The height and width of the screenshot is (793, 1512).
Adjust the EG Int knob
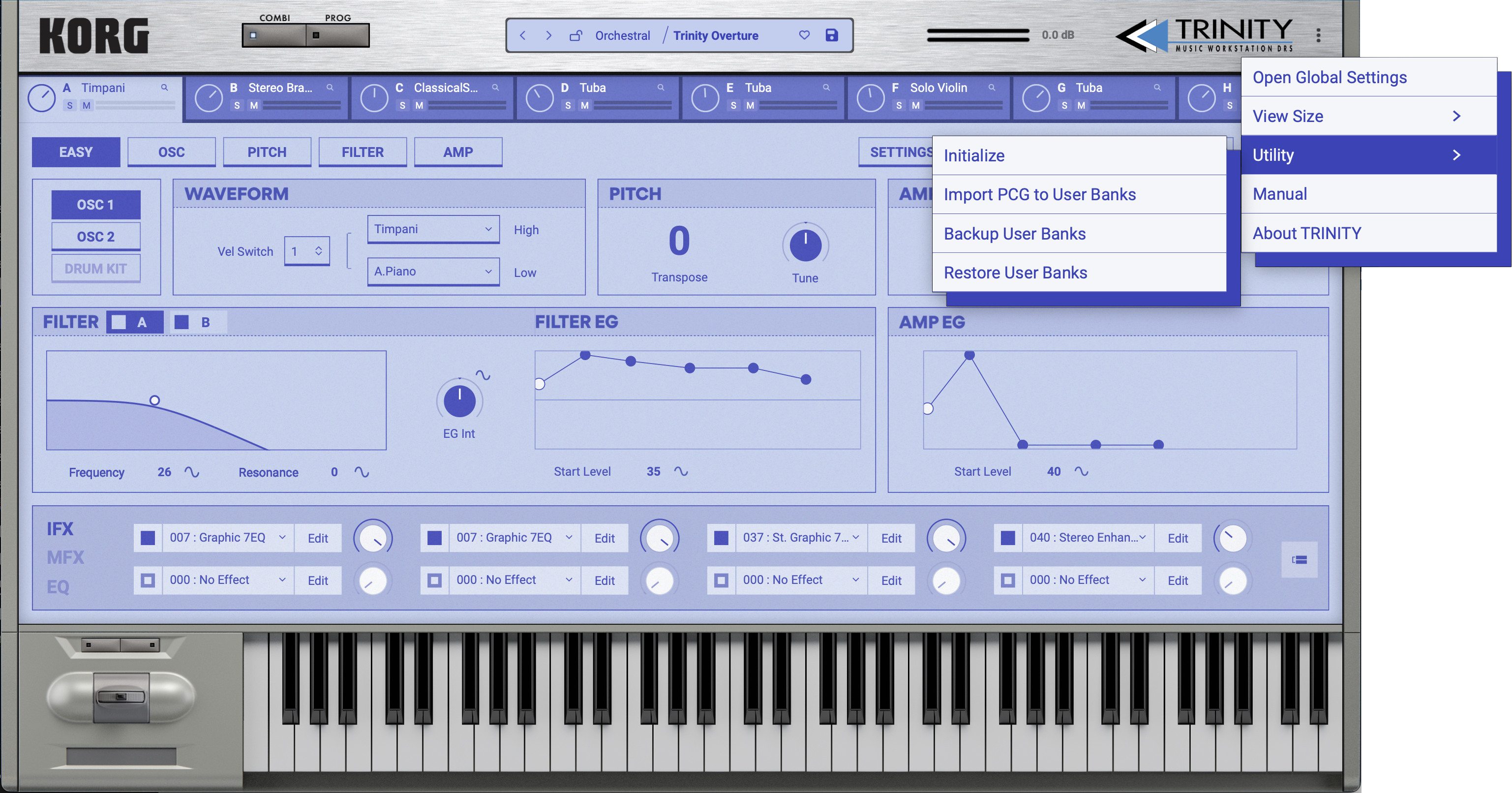coord(459,400)
